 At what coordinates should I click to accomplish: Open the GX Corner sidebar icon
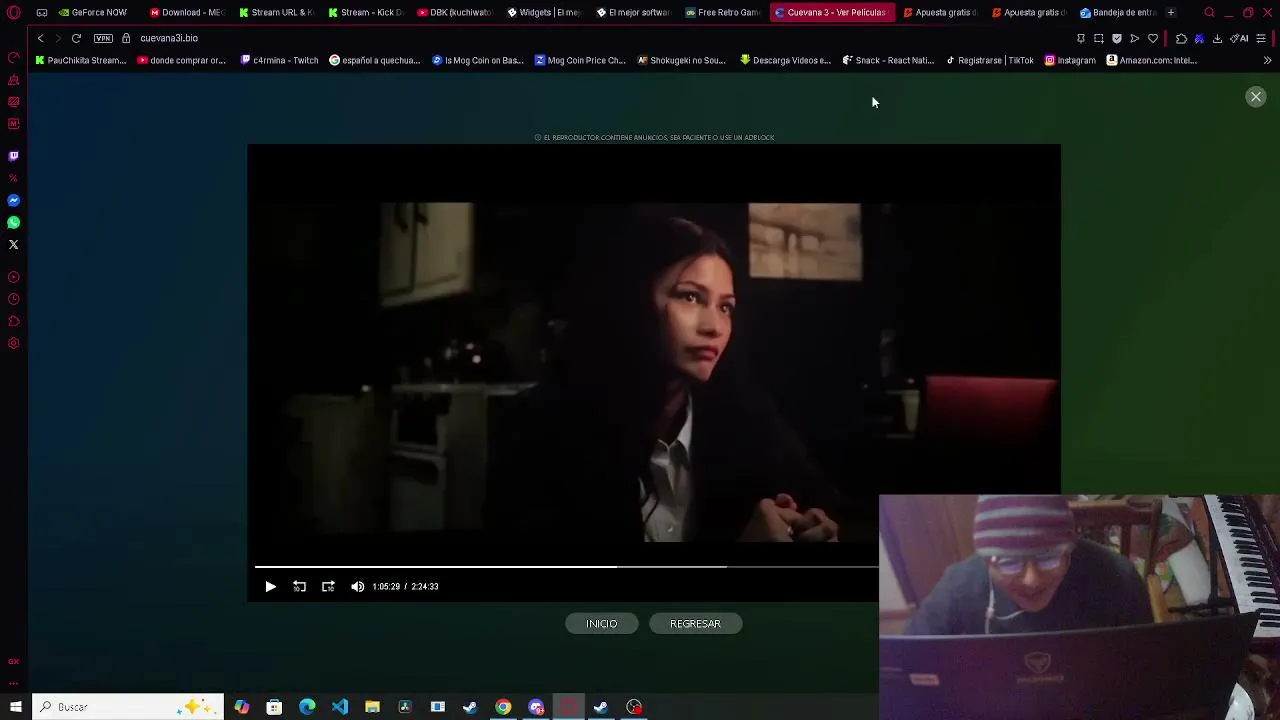14,662
